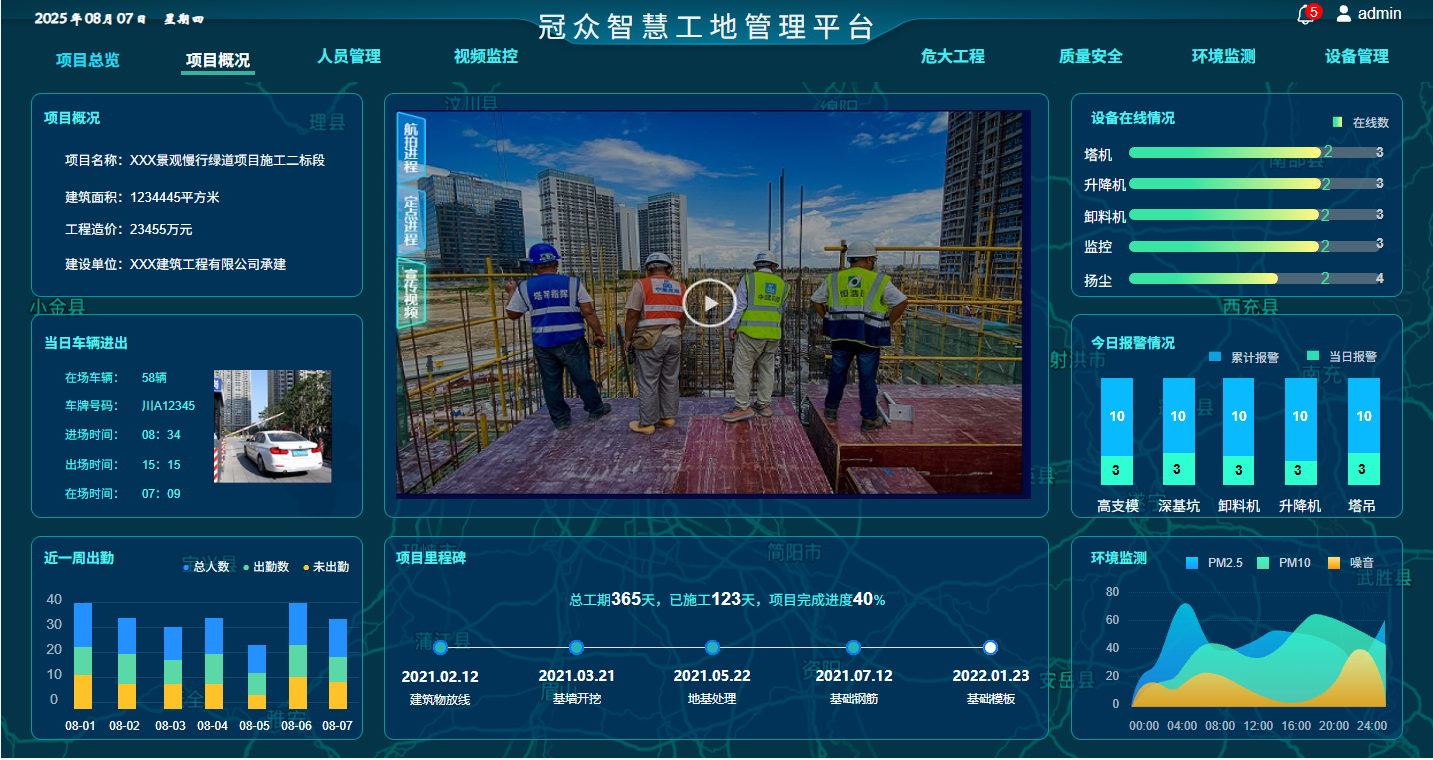This screenshot has height=760, width=1433.
Task: Switch to the 人员管理 tab
Action: pyautogui.click(x=349, y=57)
